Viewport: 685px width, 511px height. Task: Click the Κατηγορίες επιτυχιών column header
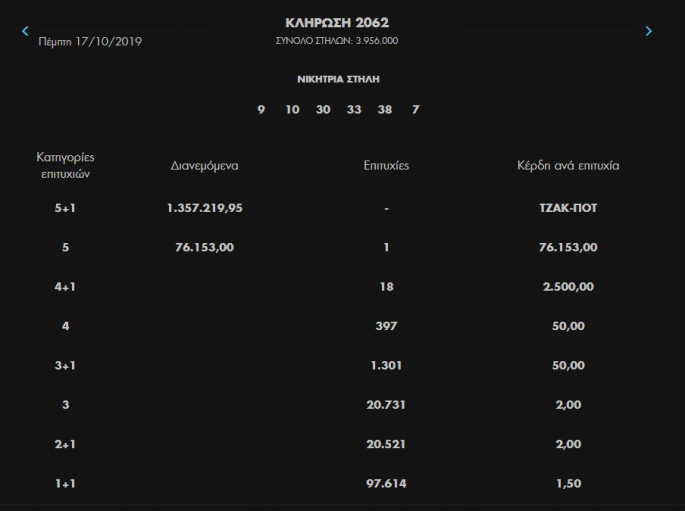pos(65,165)
